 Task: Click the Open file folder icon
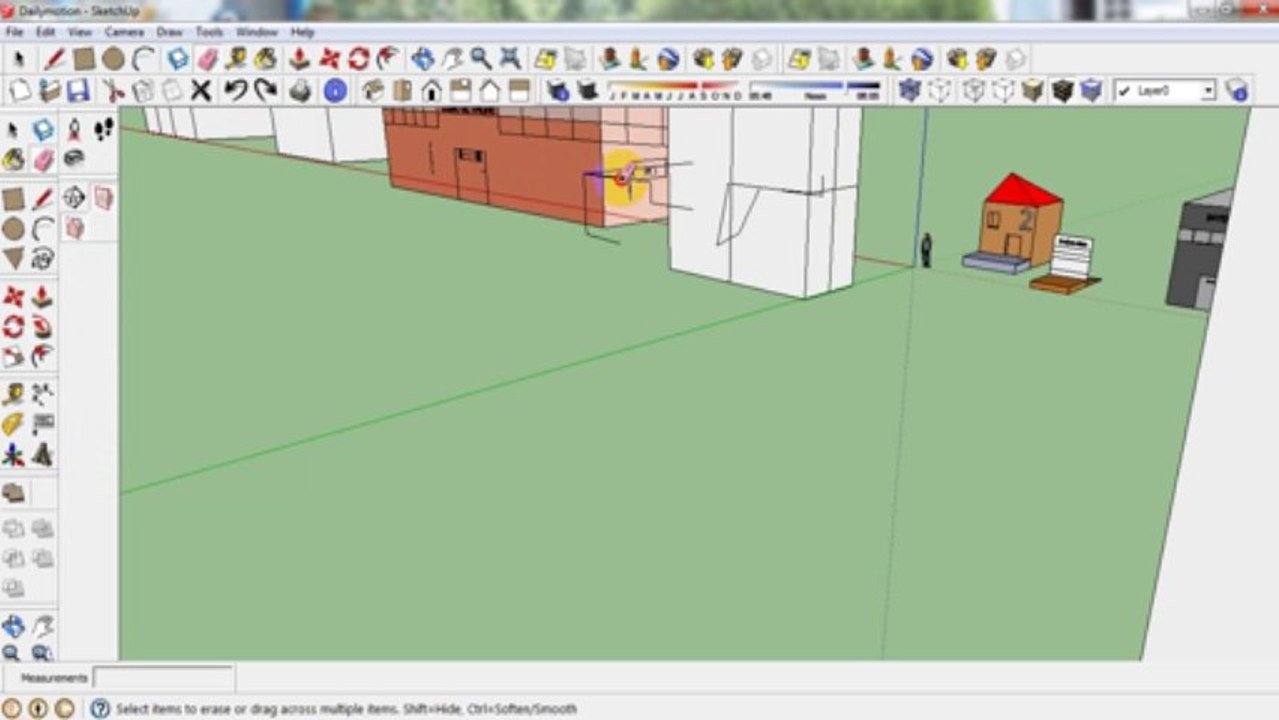[49, 91]
